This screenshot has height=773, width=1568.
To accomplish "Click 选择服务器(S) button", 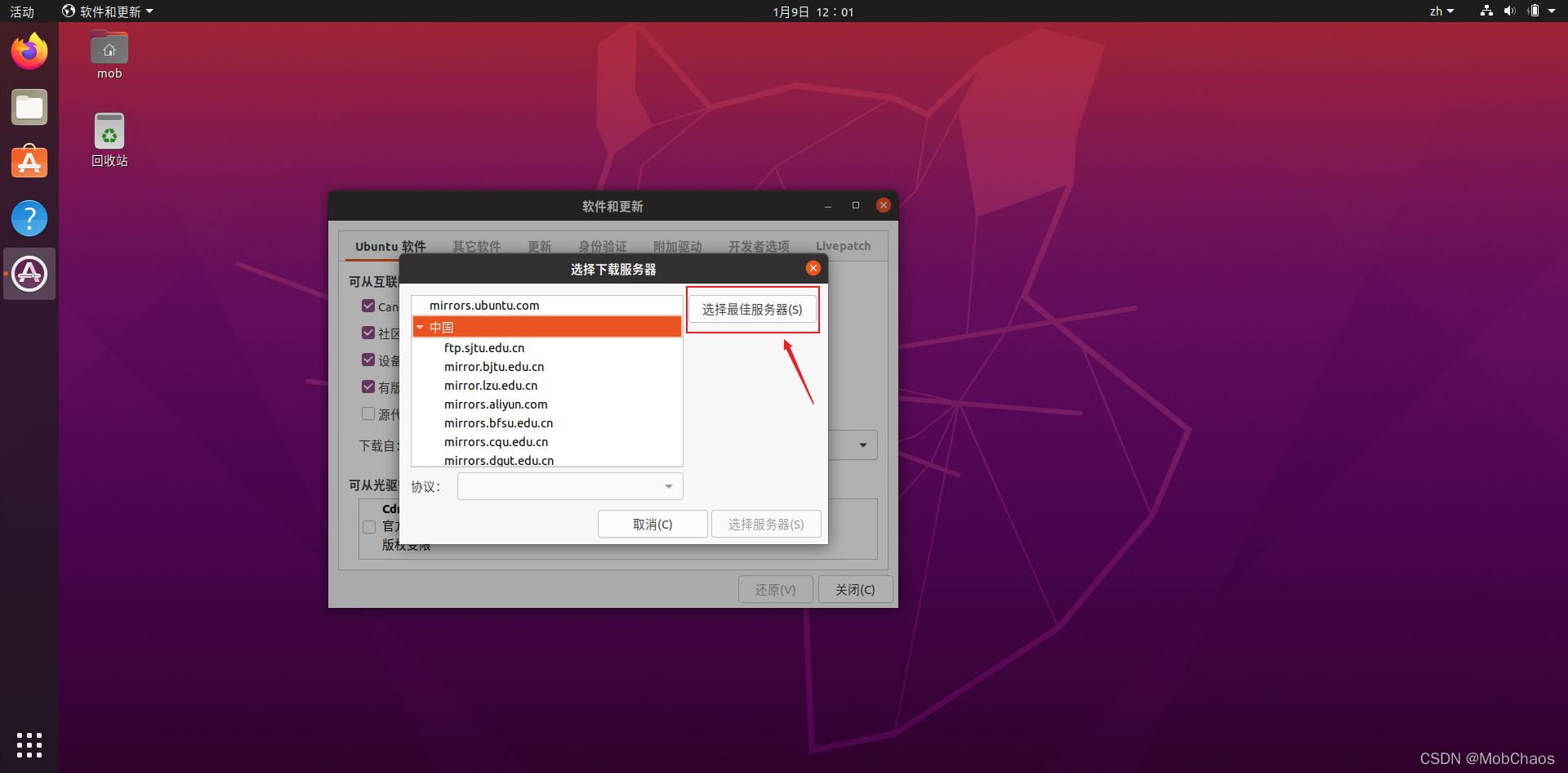I will coord(766,524).
